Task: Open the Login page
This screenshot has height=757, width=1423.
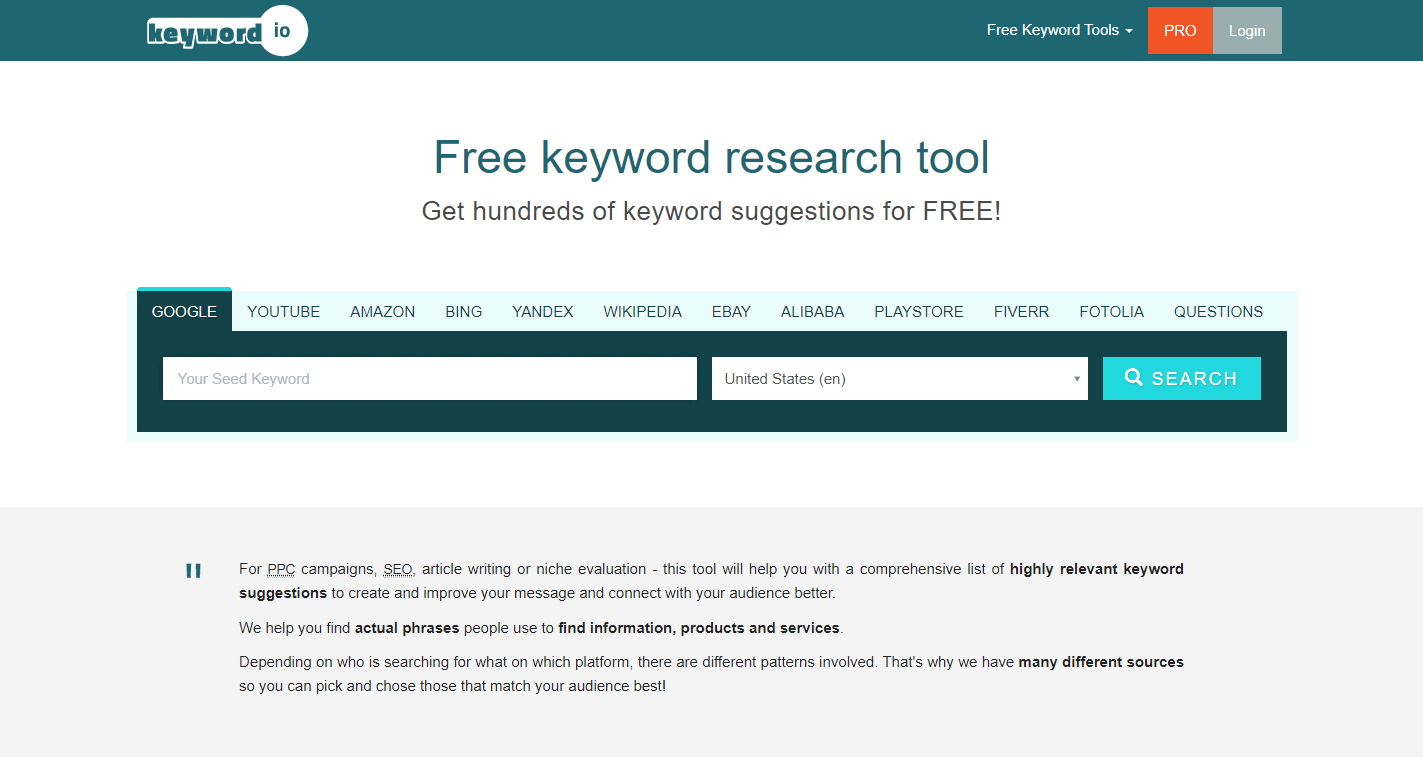Action: [1247, 30]
